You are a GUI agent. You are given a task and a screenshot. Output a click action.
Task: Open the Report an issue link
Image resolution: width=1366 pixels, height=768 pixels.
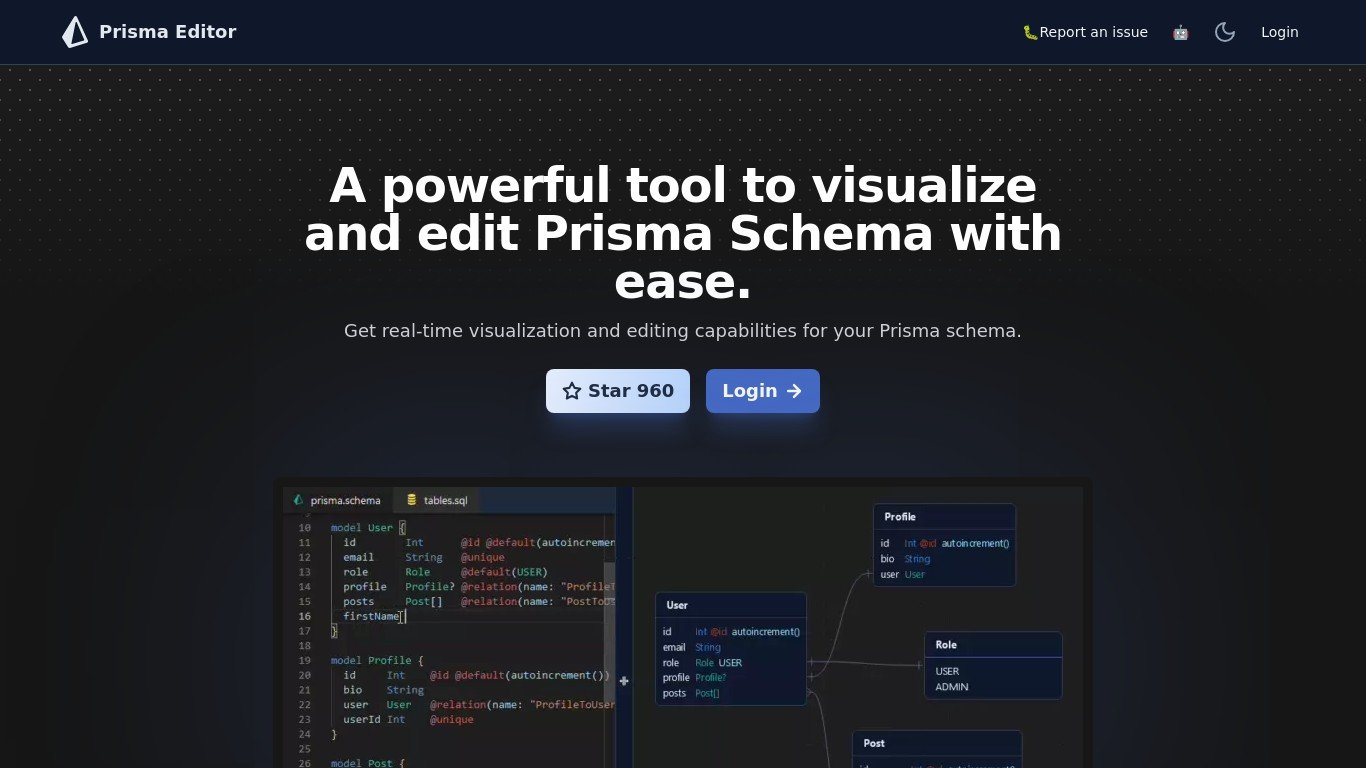point(1093,32)
